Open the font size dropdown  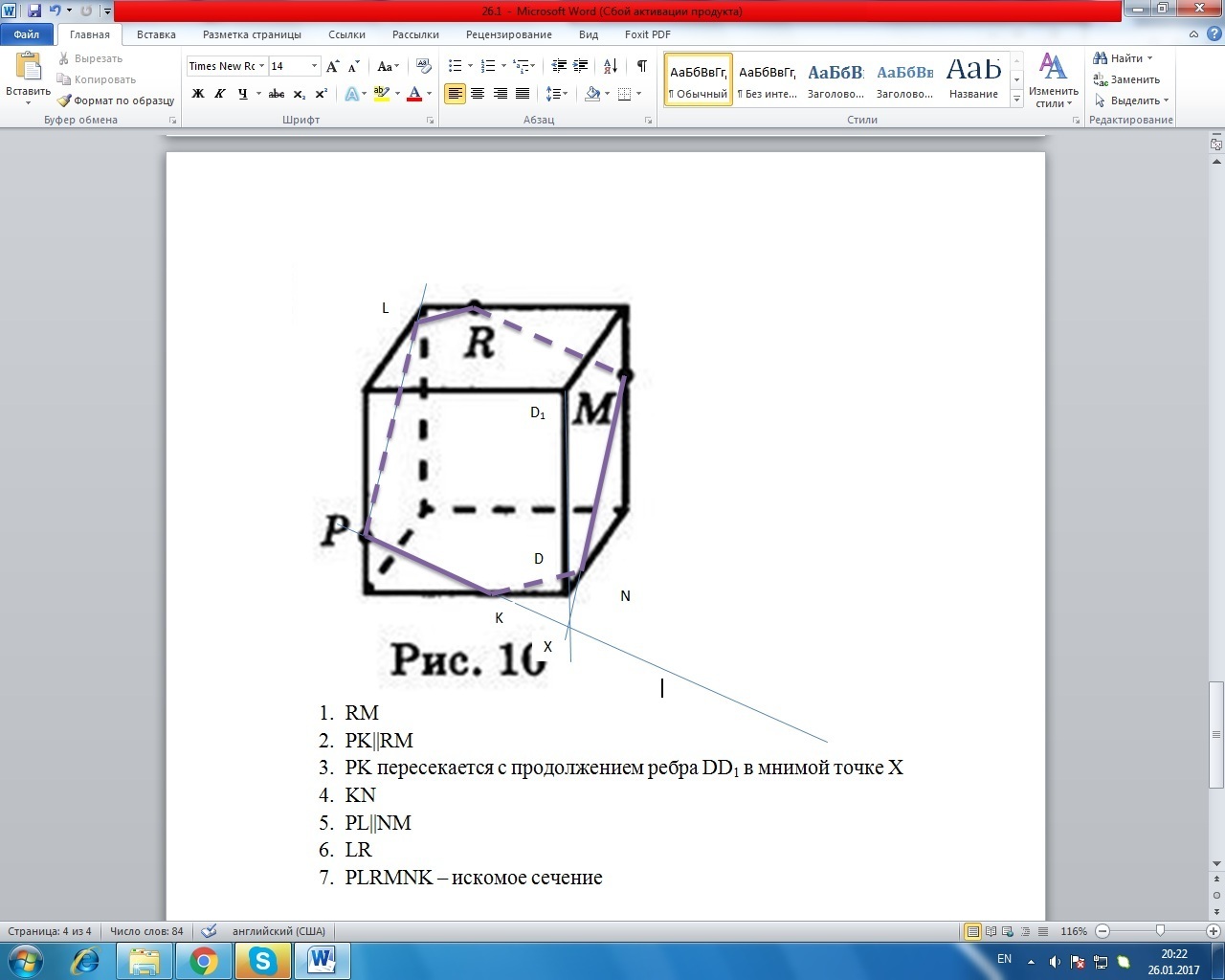(316, 66)
